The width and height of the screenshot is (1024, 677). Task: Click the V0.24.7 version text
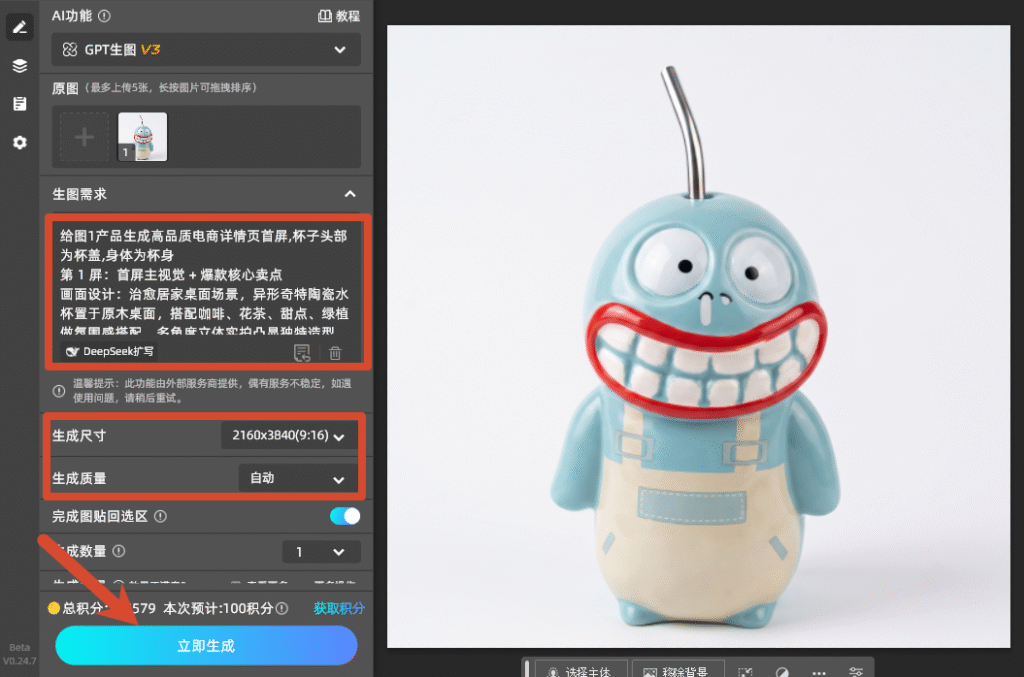coord(19,661)
